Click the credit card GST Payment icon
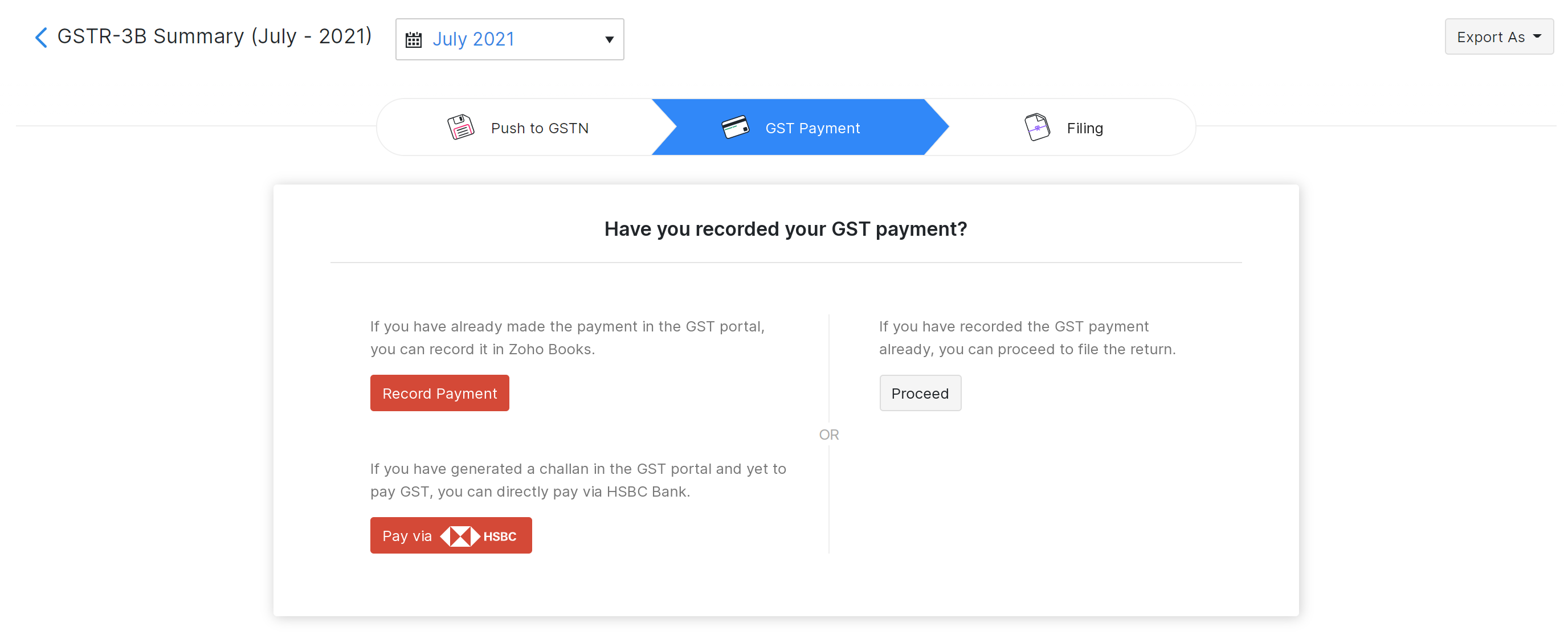The height and width of the screenshot is (639, 1568). coord(734,127)
